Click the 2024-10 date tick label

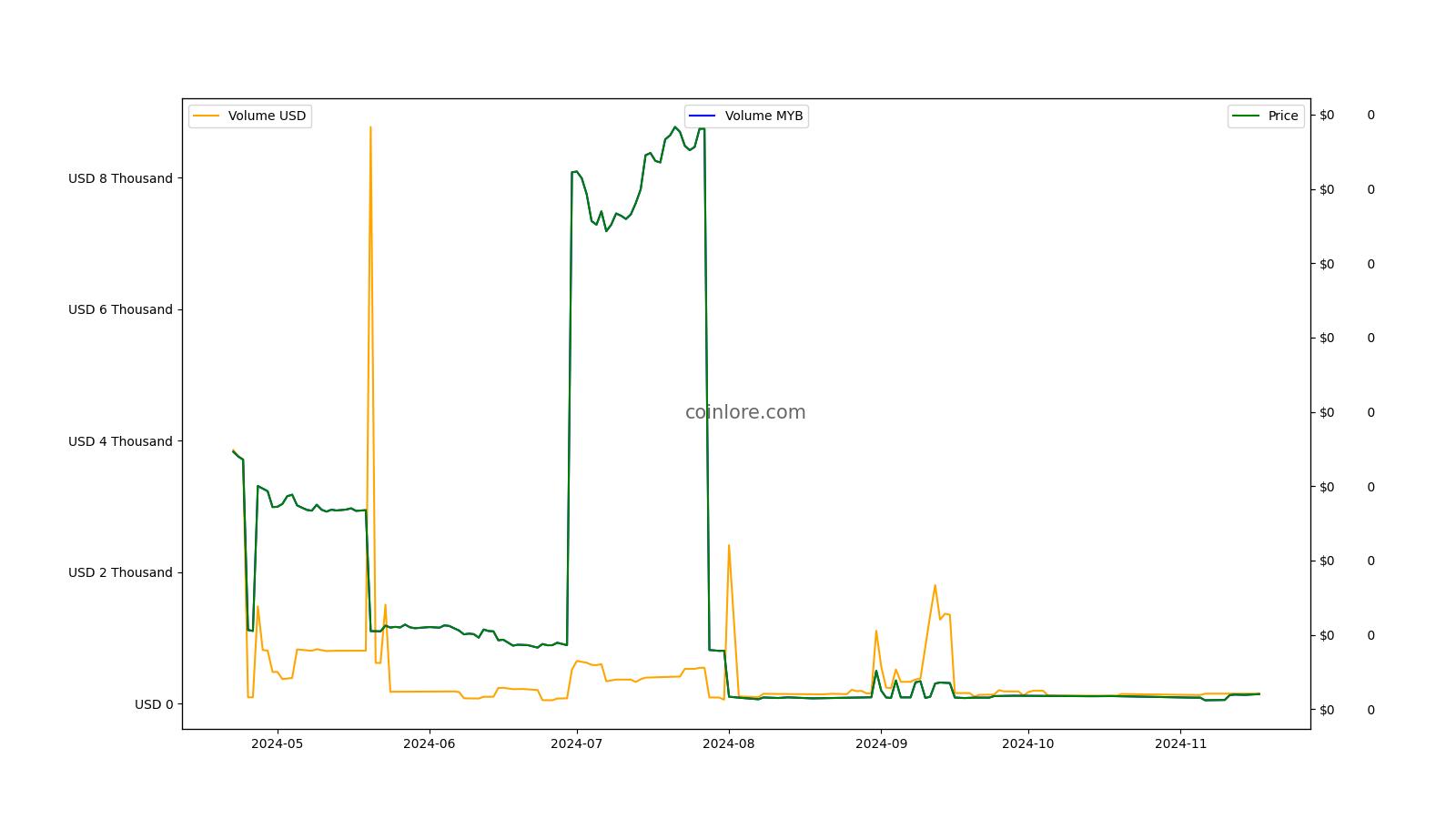[1027, 743]
